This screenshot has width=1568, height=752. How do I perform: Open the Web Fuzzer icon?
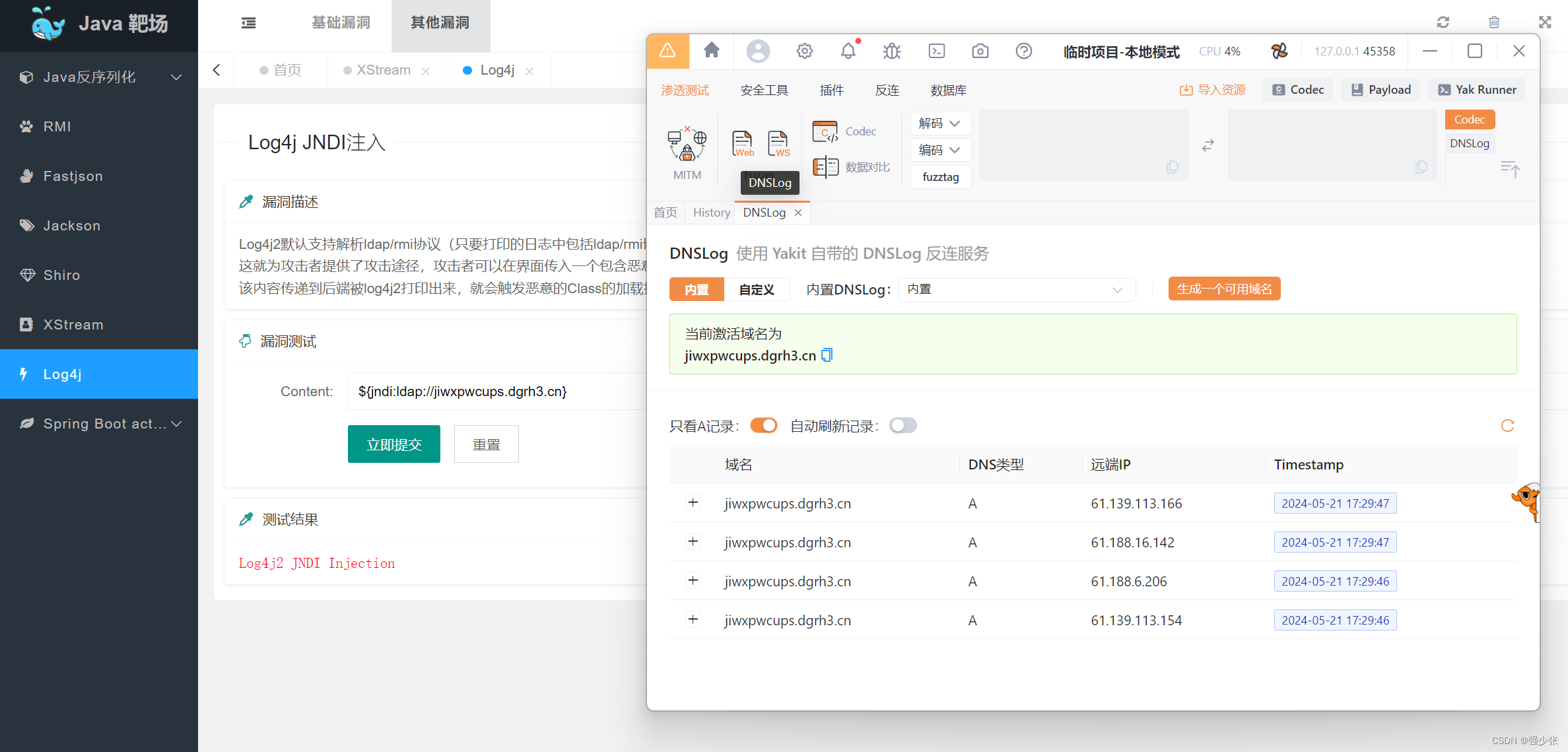pos(743,143)
